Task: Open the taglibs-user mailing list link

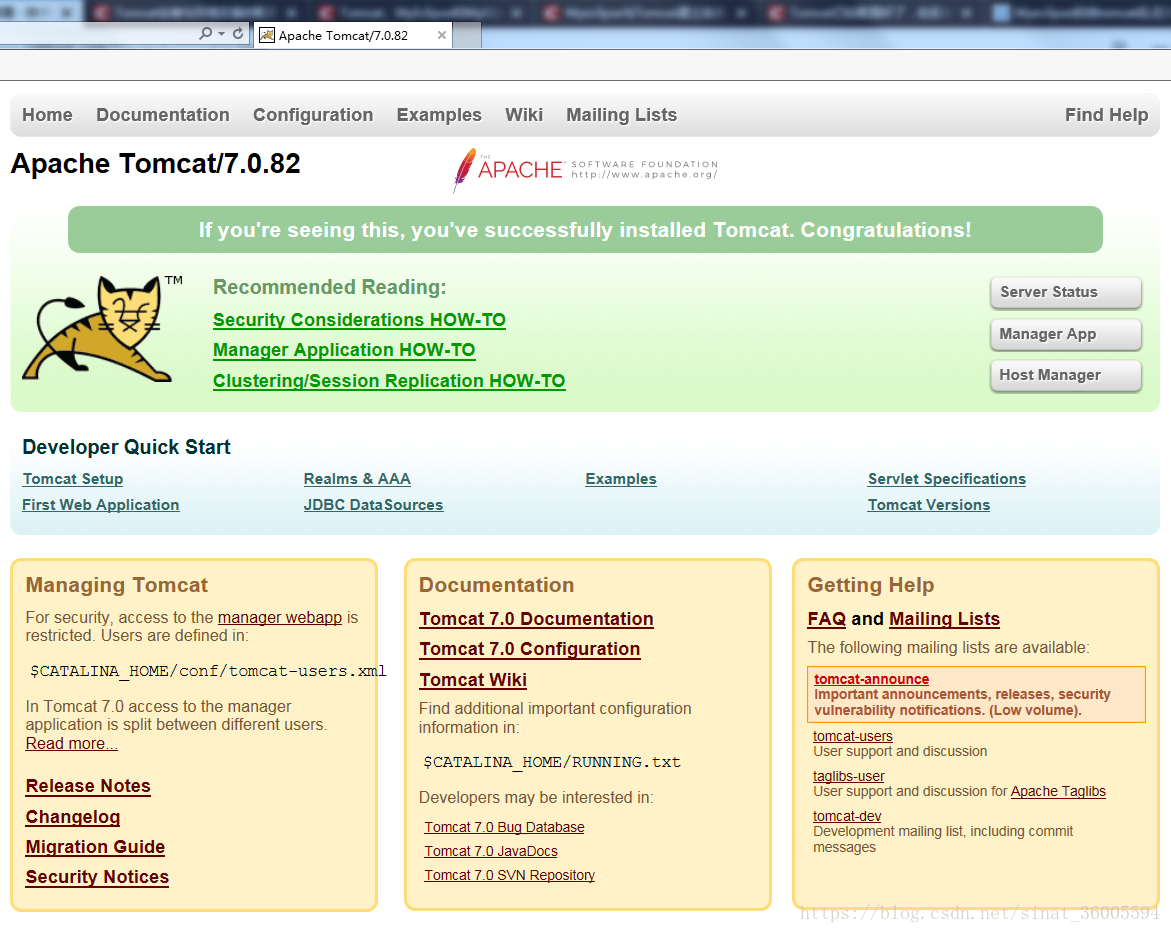Action: click(848, 777)
